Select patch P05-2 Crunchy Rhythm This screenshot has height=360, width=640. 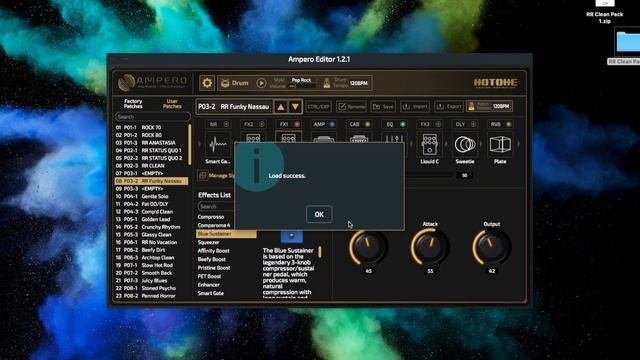pos(151,227)
